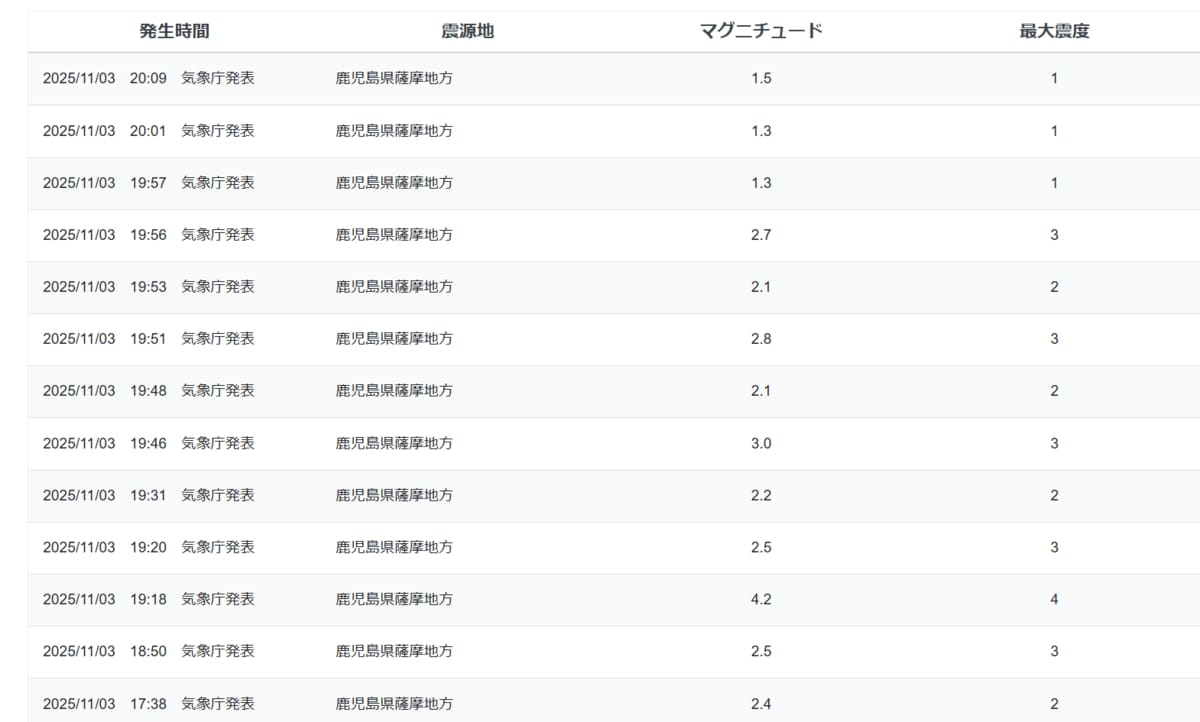1200x722 pixels.
Task: Open the 19:31 earthquake entry
Action: (x=148, y=495)
